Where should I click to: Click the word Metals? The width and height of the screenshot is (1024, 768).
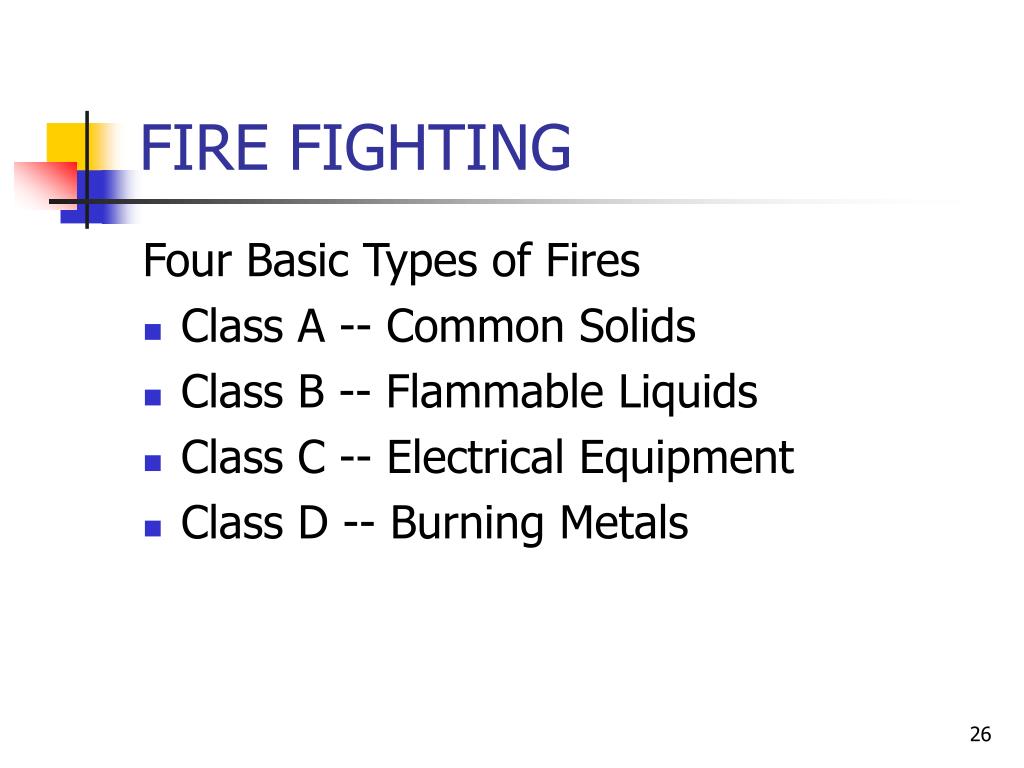pyautogui.click(x=624, y=523)
